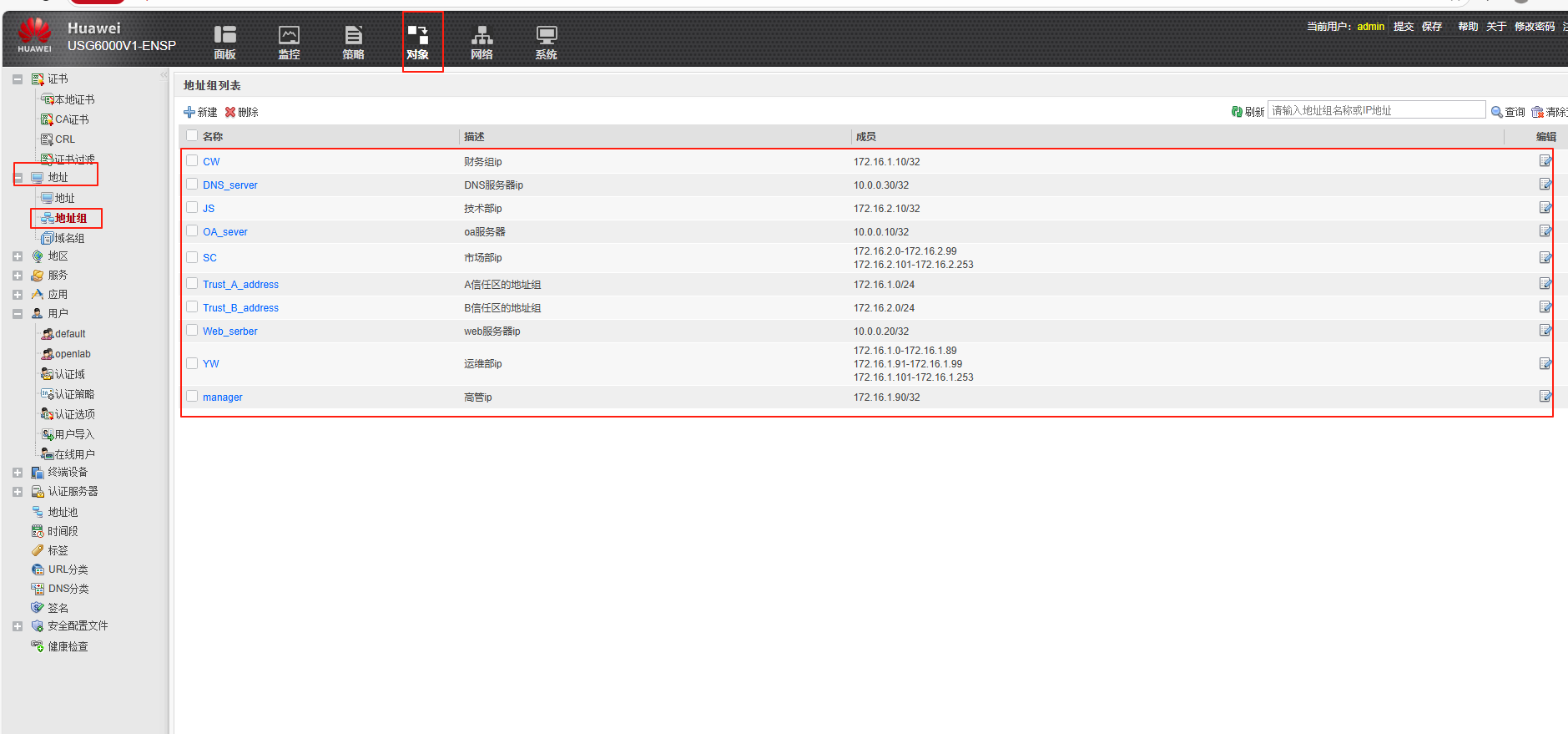Viewport: 1568px width, 734px height.
Task: Collapse the sidebar with the arrow icon
Action: 164,75
